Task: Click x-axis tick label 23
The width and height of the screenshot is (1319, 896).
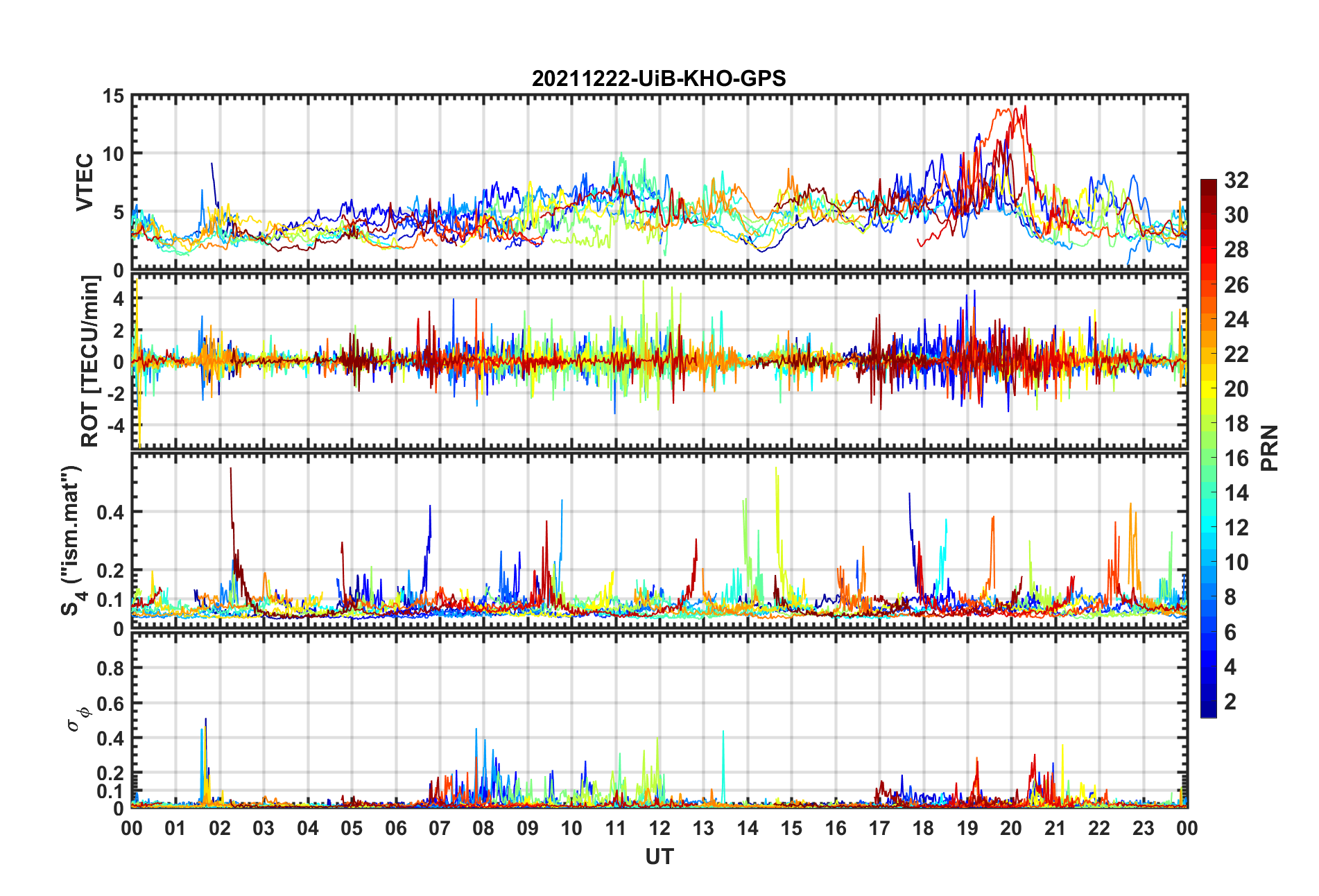Action: click(x=1143, y=829)
